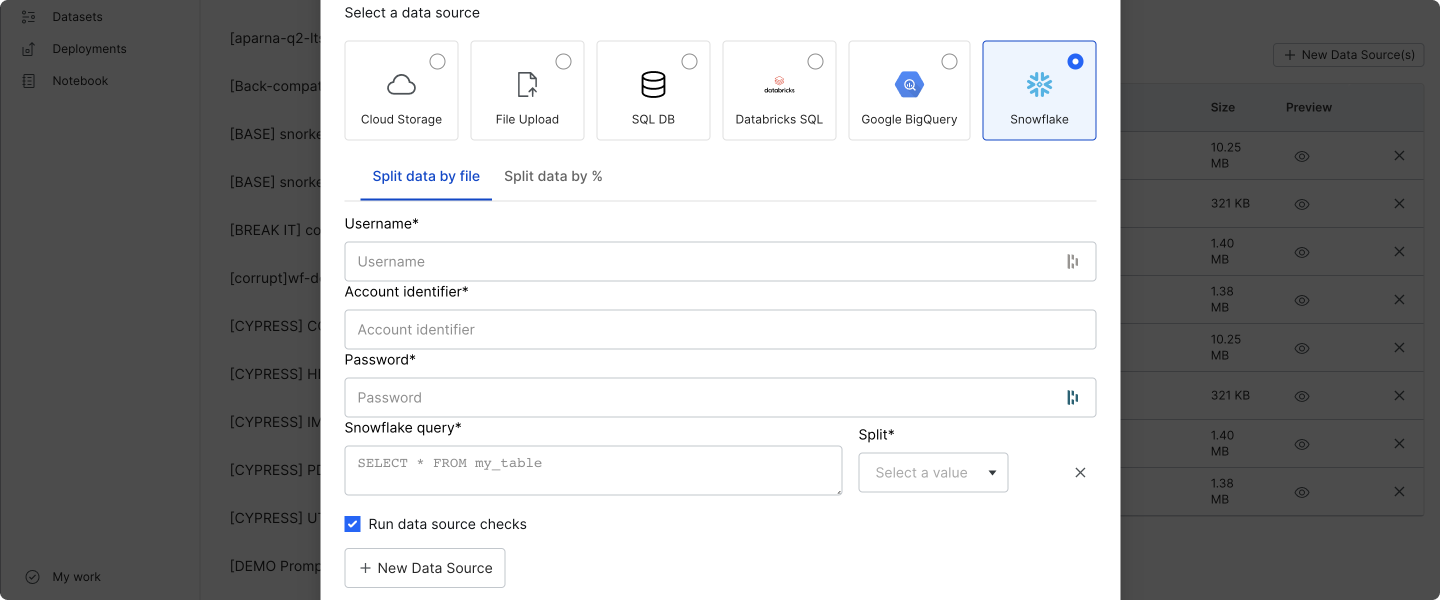Screen dimensions: 1440x600
Task: Uncheck Run data source checks checkbox
Action: pyautogui.click(x=352, y=524)
